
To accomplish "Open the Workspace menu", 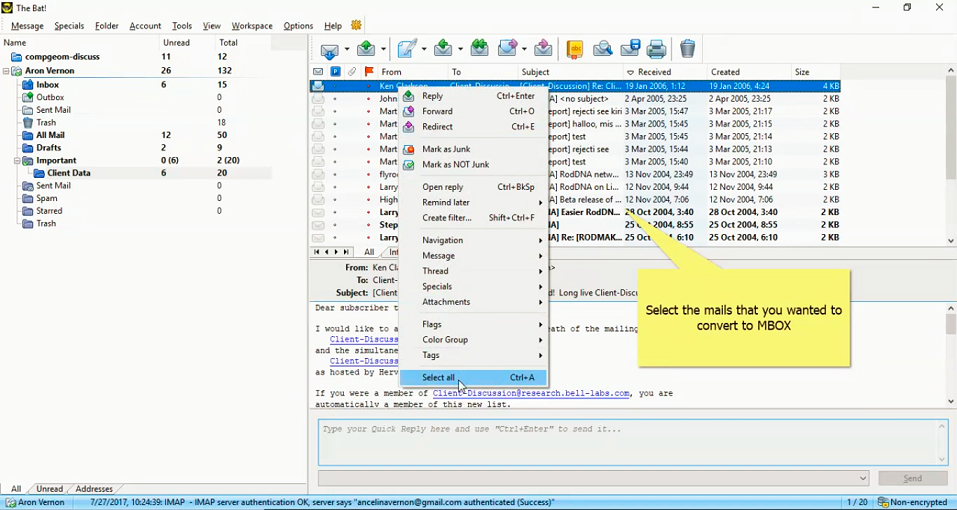I will (x=252, y=26).
